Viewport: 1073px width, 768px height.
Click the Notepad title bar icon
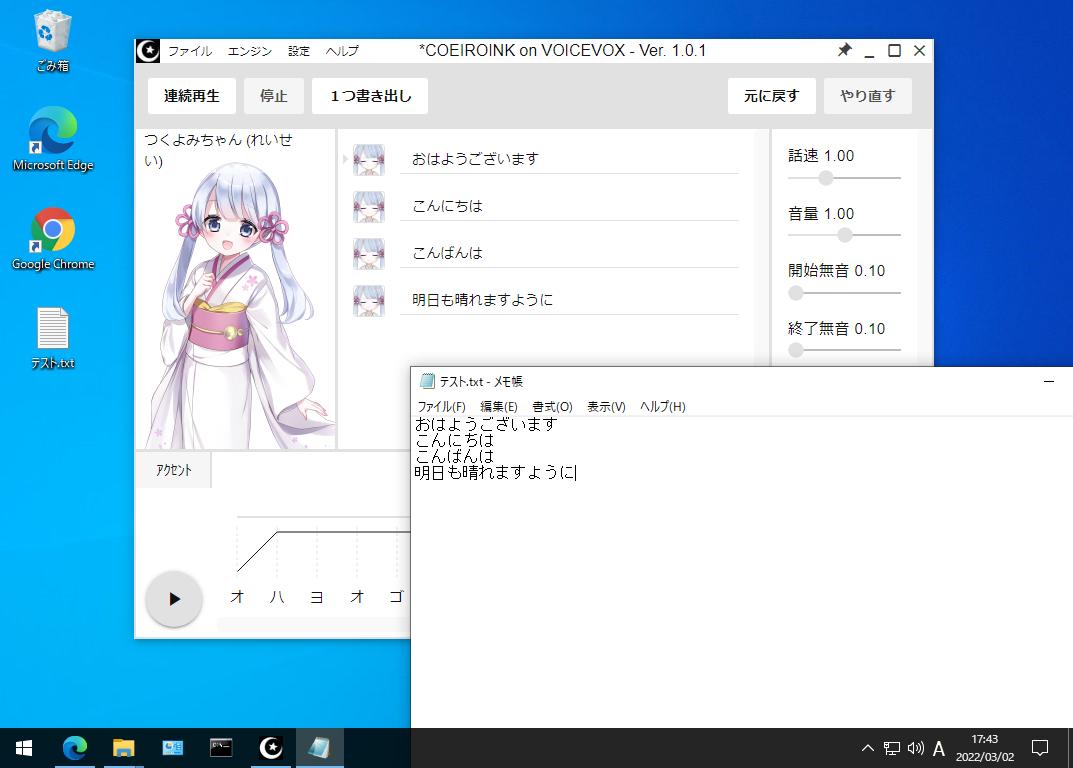[x=427, y=381]
